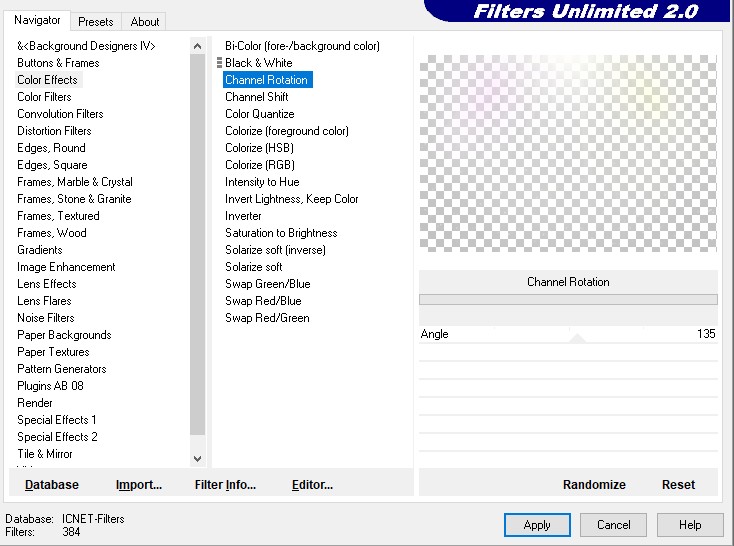Click the Angle value 135
Viewport: 734px width, 546px height.
[x=706, y=334]
